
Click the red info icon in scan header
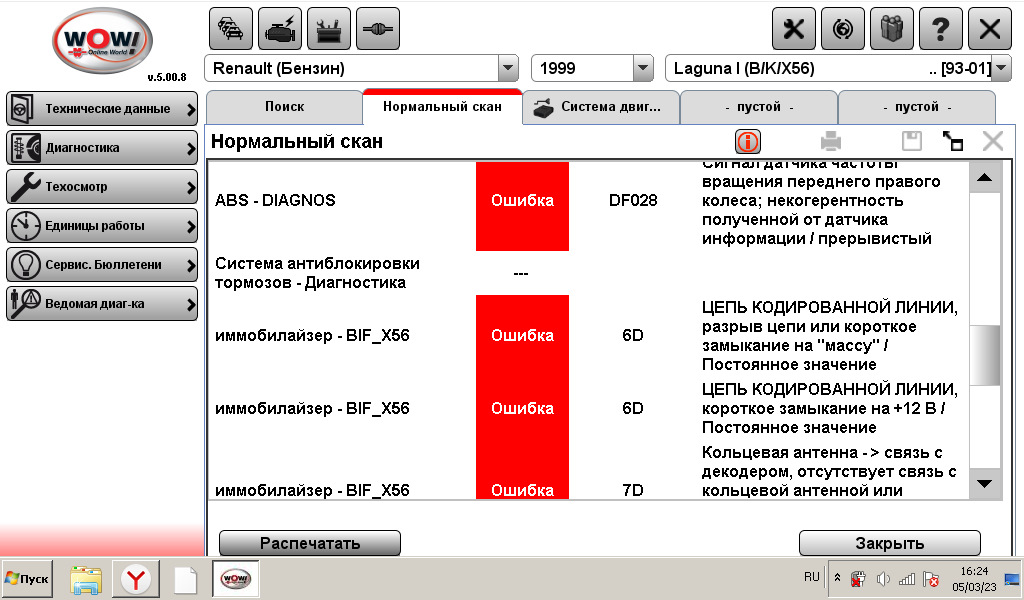pos(748,141)
